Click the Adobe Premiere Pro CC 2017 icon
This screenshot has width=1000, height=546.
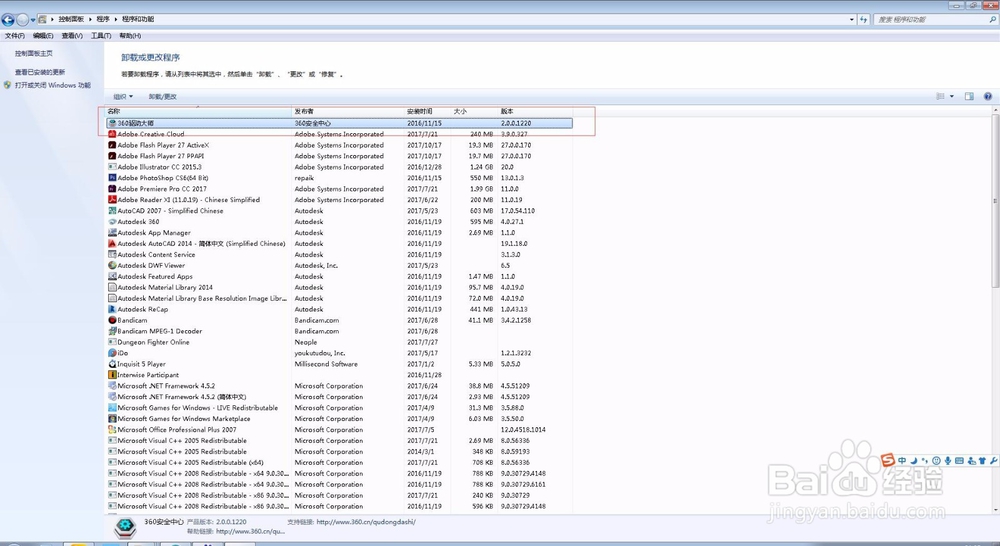pyautogui.click(x=112, y=189)
